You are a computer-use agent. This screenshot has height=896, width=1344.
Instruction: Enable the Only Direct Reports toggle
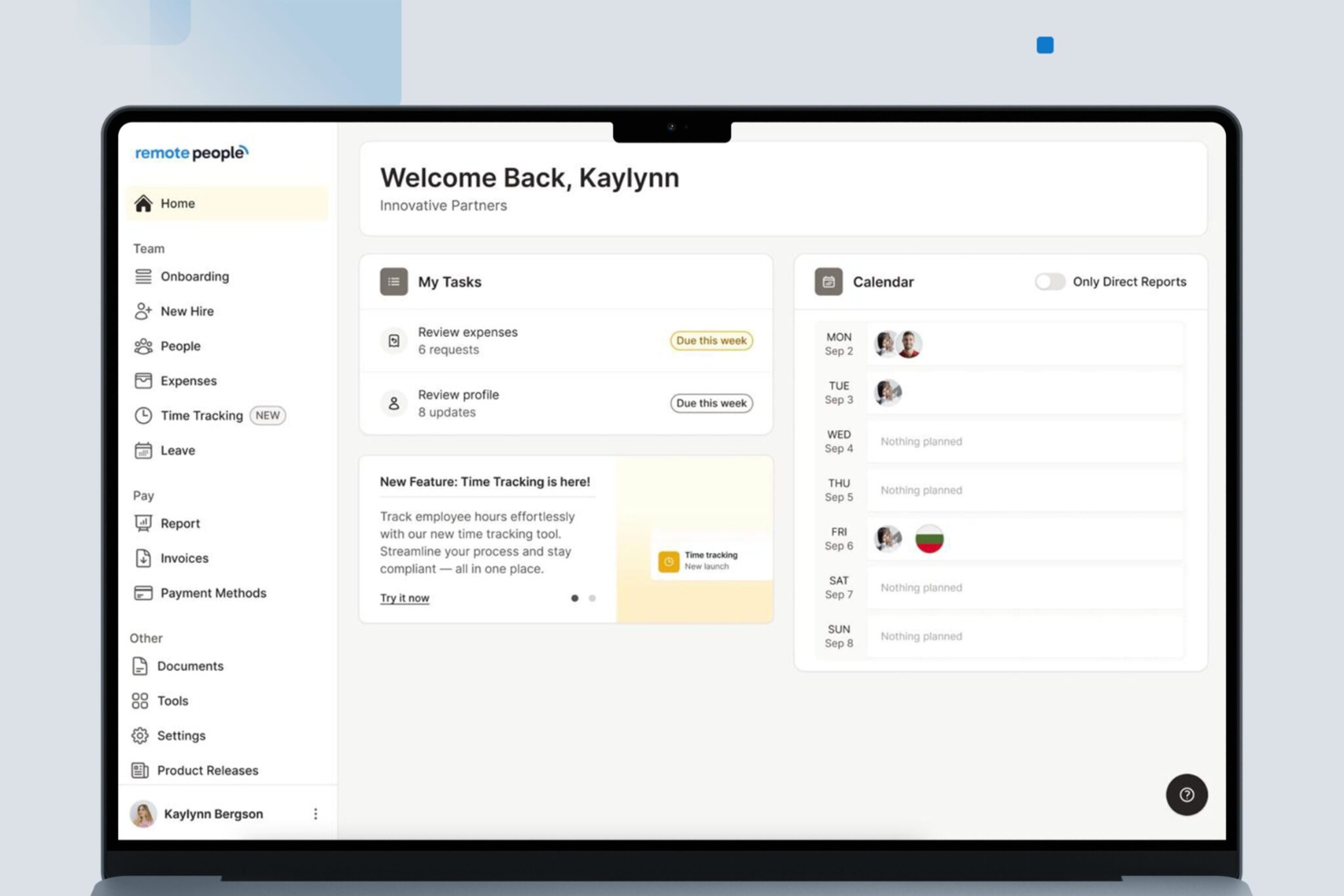tap(1050, 281)
